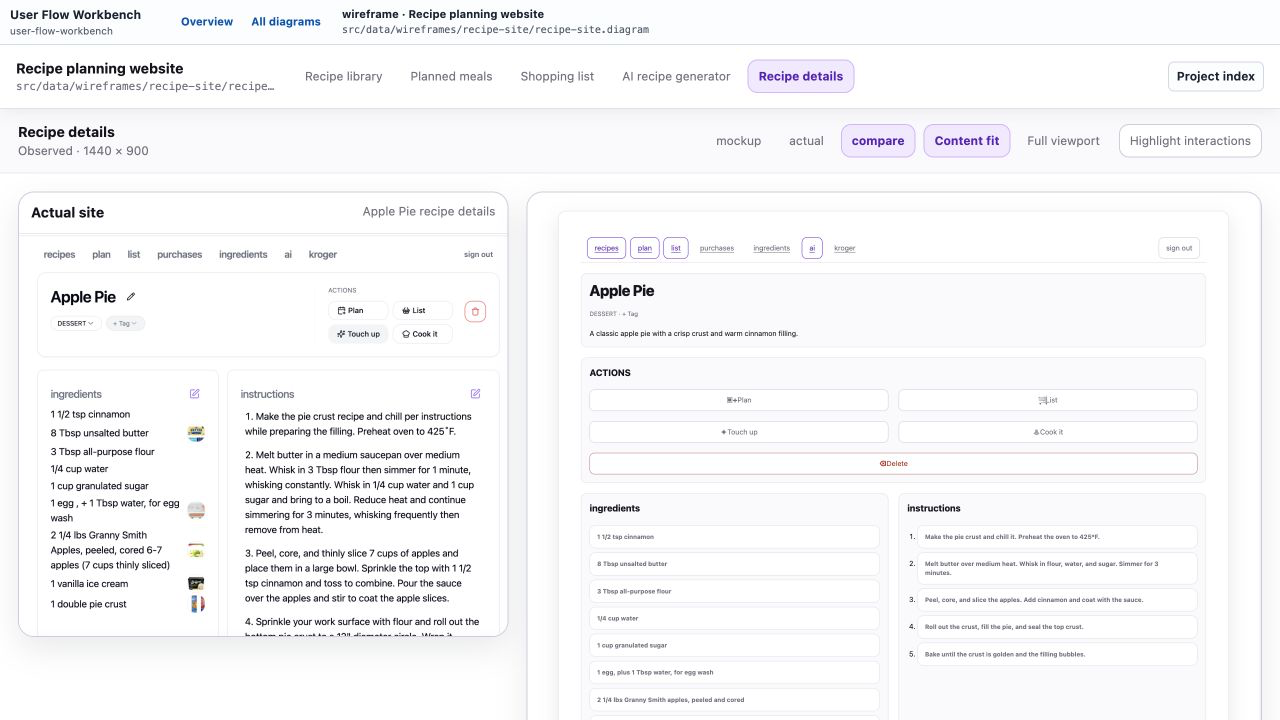The image size is (1280, 720).
Task: Click the double pie crust product image
Action: coord(196,604)
